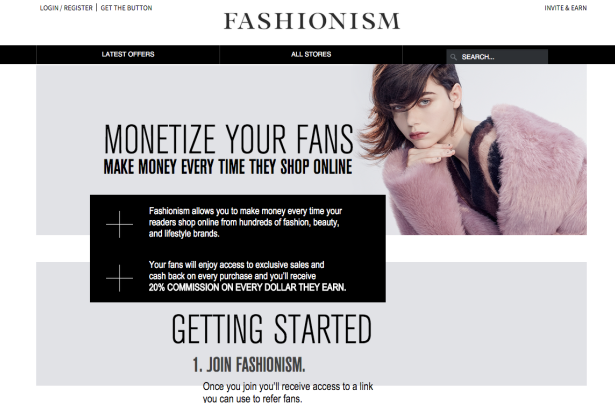Go to the Latest Offers section
The image size is (615, 403).
[x=128, y=54]
